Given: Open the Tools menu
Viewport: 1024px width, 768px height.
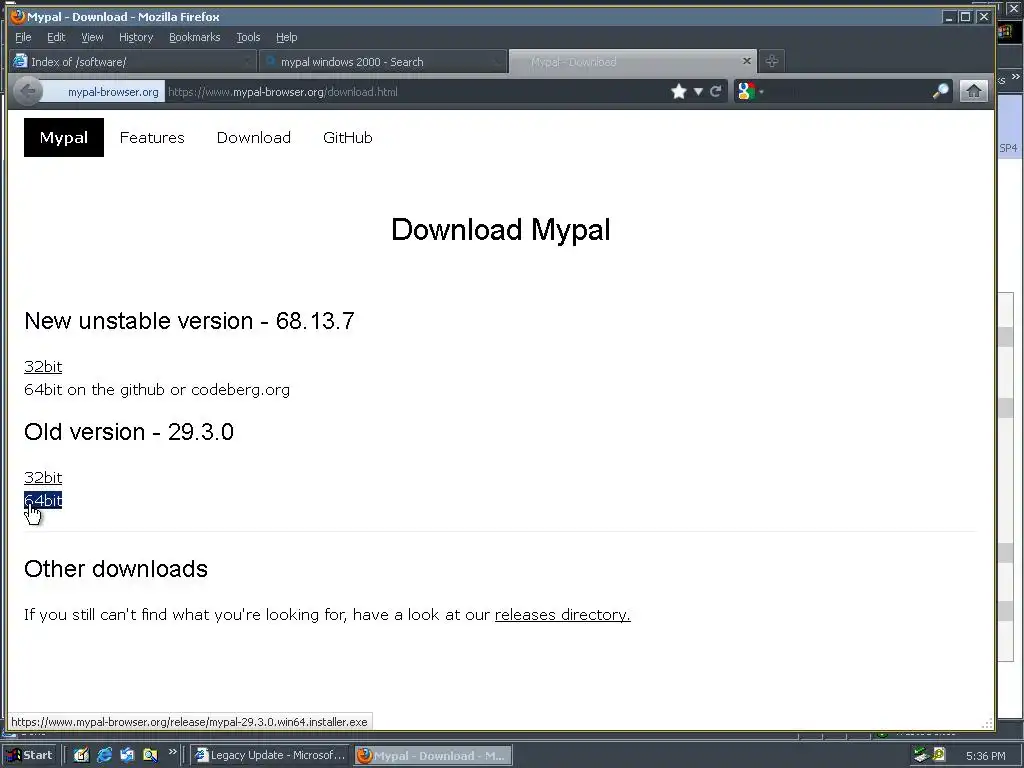Looking at the screenshot, I should click(x=248, y=37).
